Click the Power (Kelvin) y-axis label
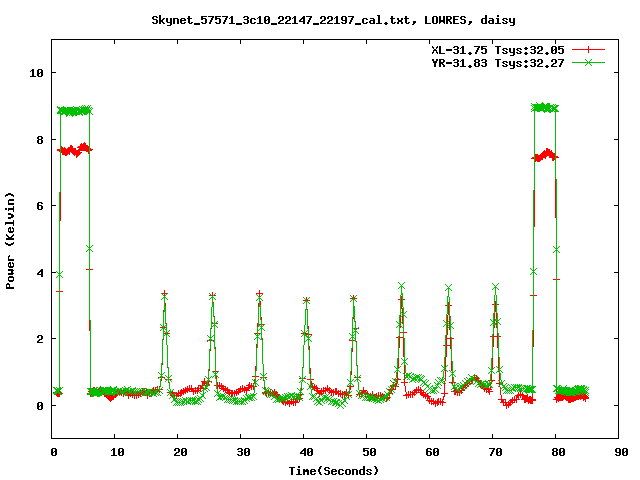Screen dimensions: 640x480 pyautogui.click(x=10, y=241)
